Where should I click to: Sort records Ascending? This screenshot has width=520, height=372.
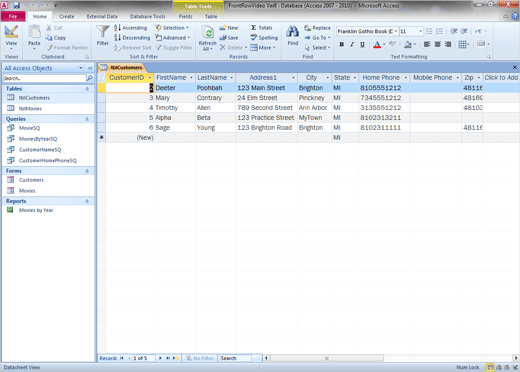pos(130,28)
